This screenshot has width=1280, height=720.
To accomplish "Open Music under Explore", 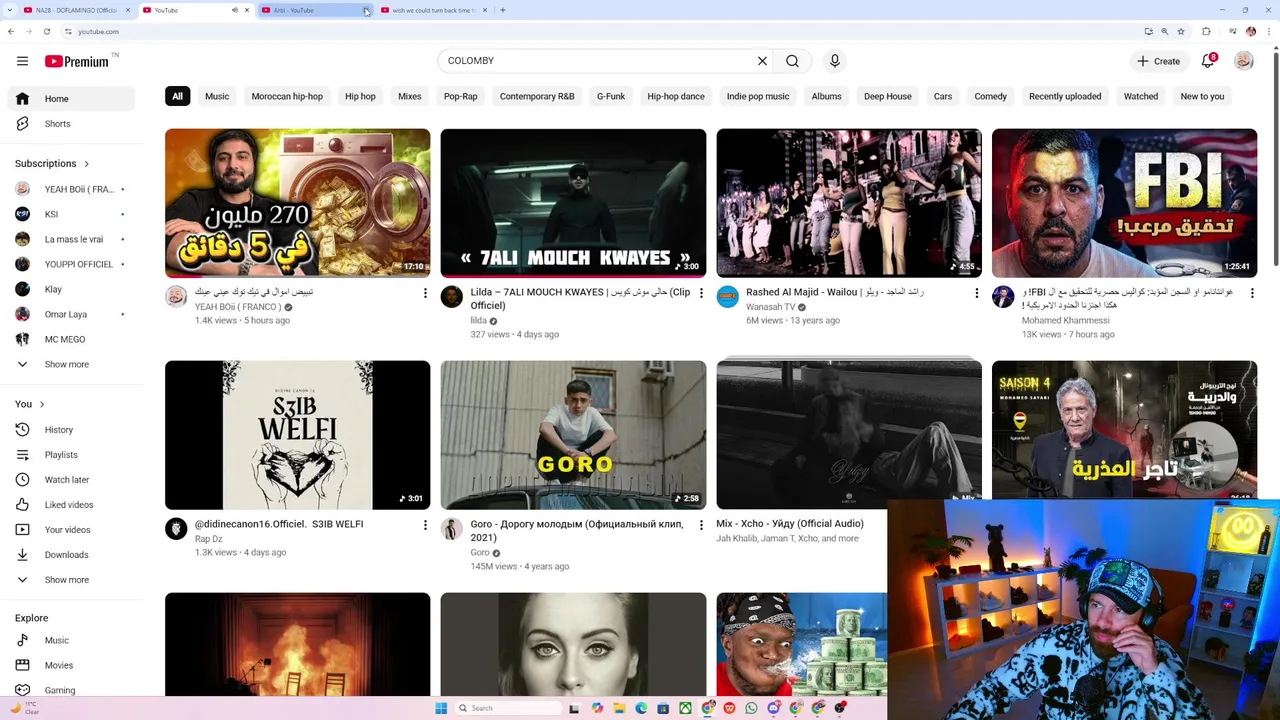I will (x=71, y=640).
